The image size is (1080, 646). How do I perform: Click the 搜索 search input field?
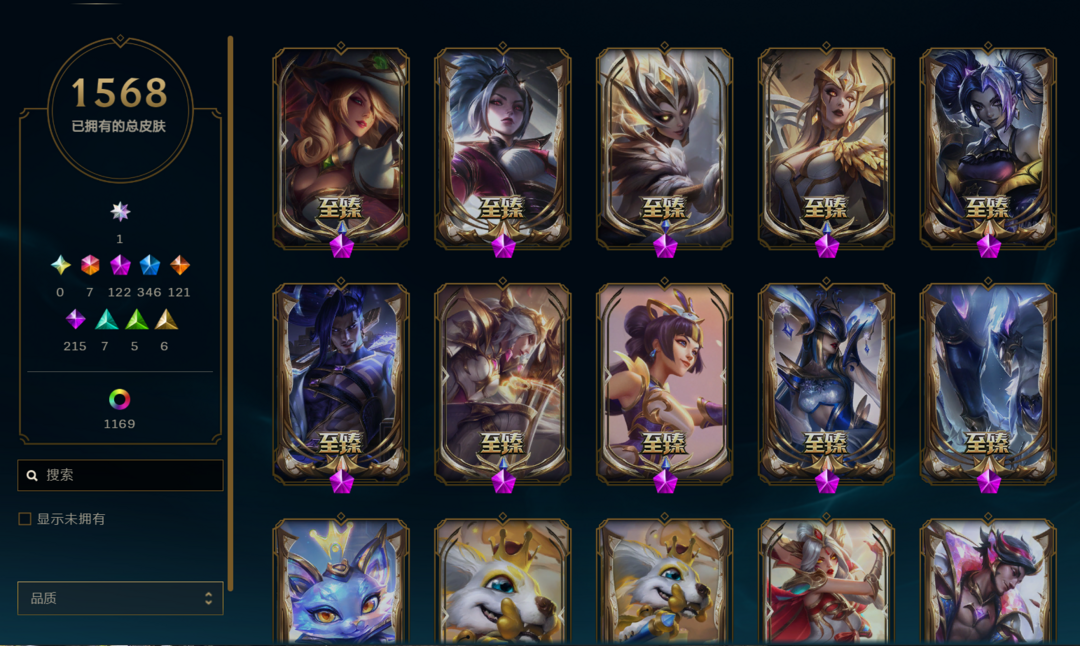(x=120, y=475)
